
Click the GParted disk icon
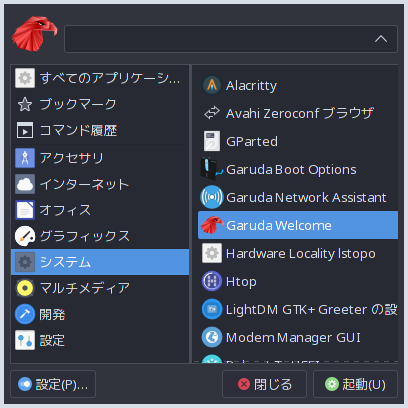click(x=212, y=141)
